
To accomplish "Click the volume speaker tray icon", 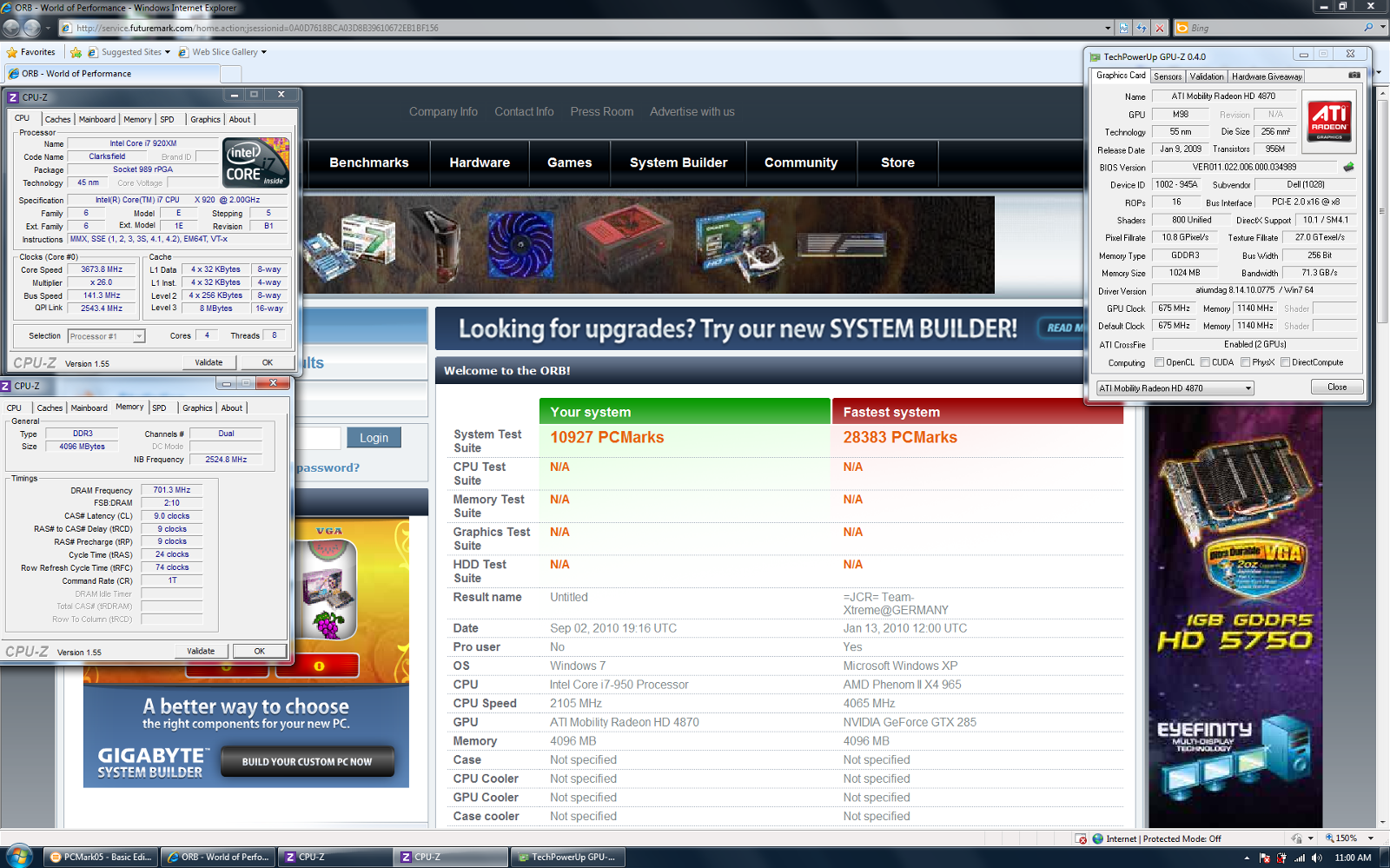I will pyautogui.click(x=1317, y=858).
